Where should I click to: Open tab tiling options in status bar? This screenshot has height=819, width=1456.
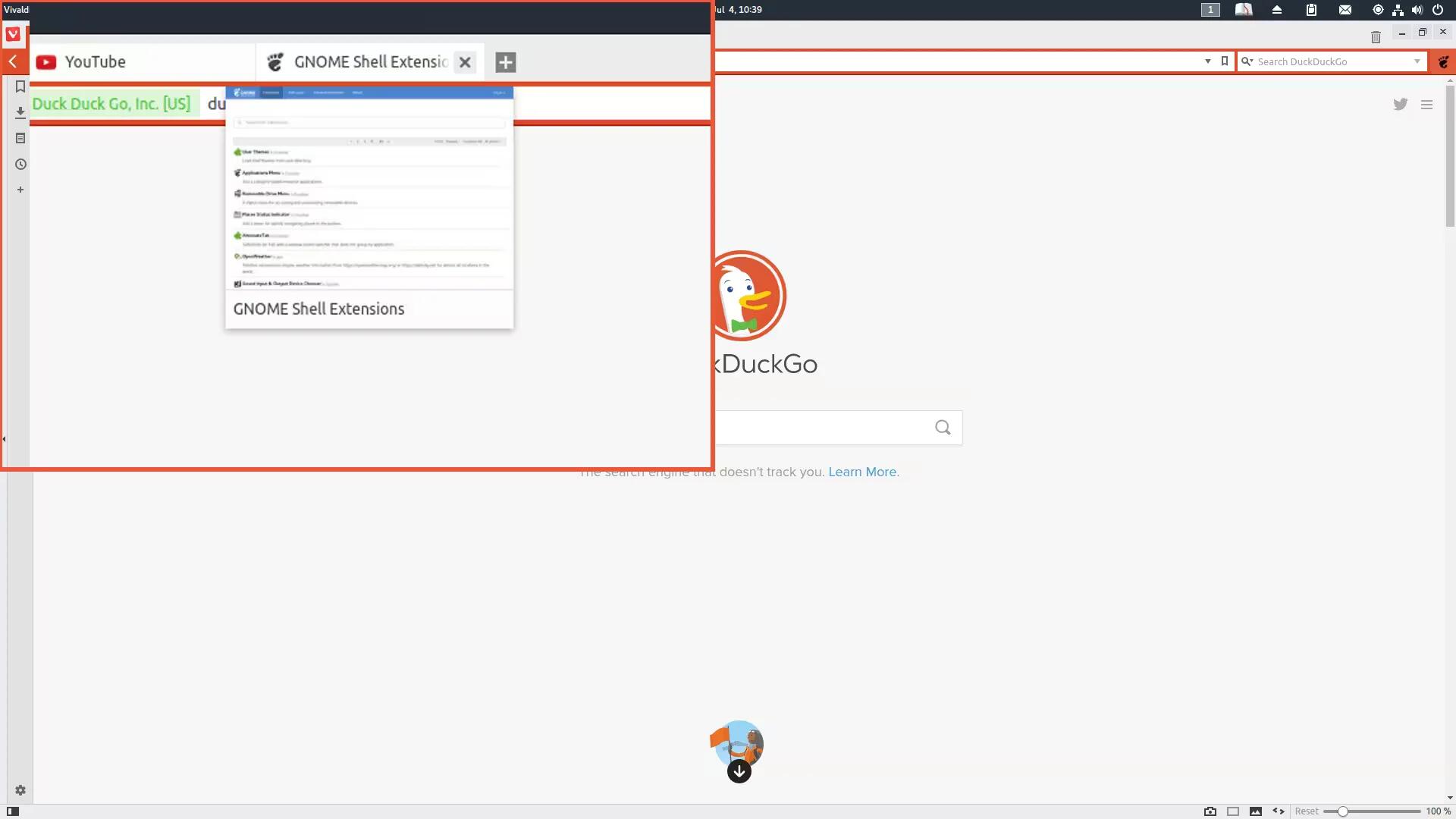pos(1233,811)
